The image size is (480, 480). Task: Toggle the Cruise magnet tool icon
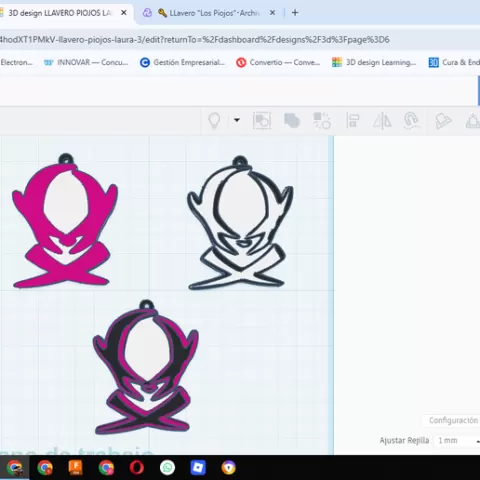[x=411, y=120]
